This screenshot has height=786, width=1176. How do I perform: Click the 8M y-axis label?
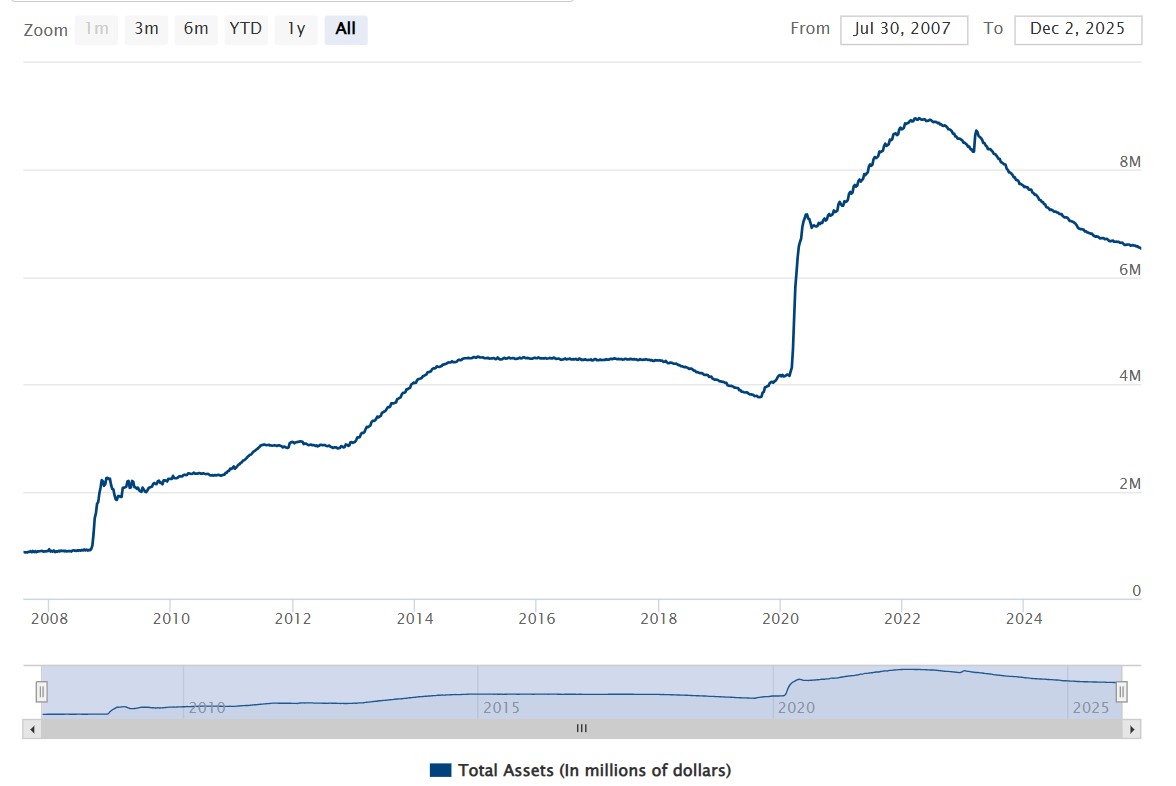1130,162
